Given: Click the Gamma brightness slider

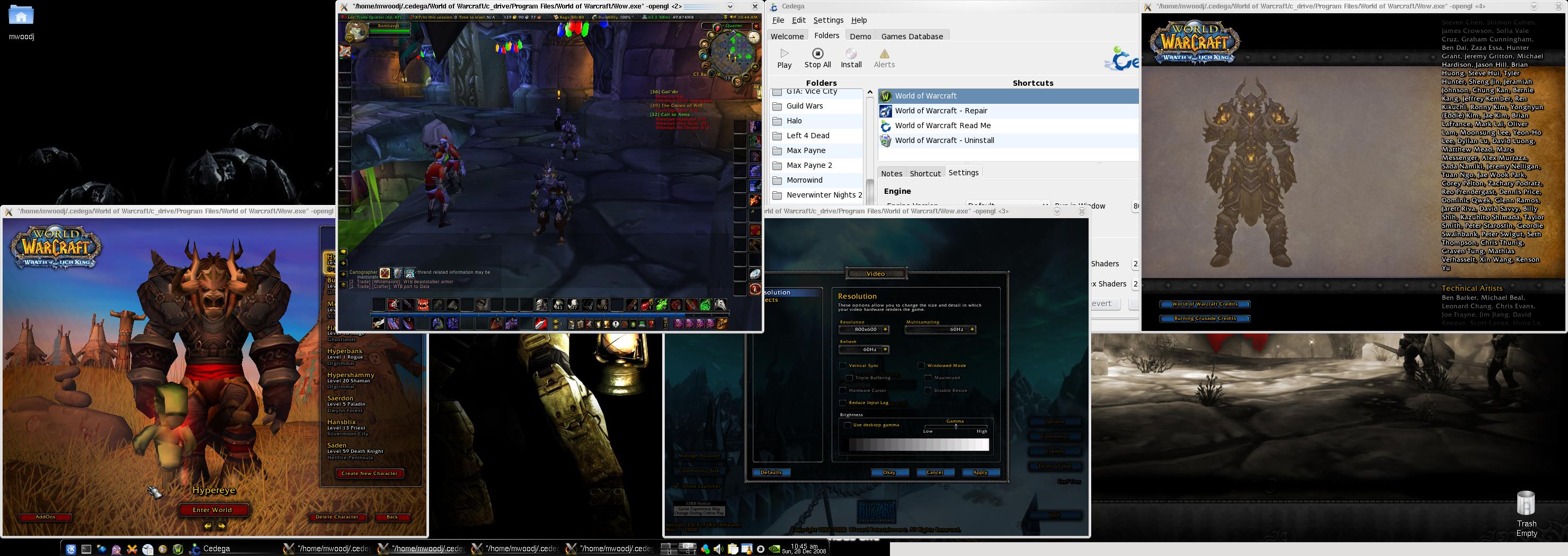Looking at the screenshot, I should [956, 426].
